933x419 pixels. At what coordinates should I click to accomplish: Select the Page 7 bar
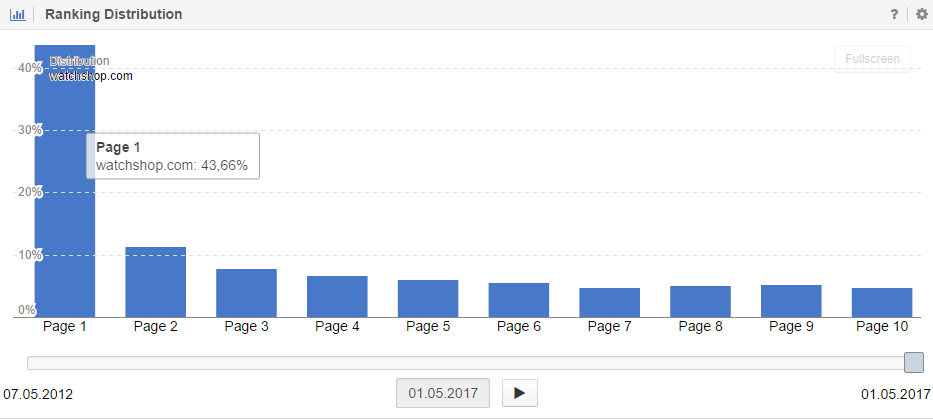tap(610, 302)
